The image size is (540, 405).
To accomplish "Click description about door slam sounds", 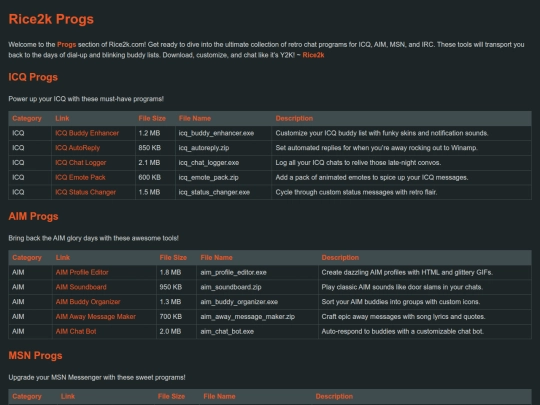I will click(x=402, y=287).
